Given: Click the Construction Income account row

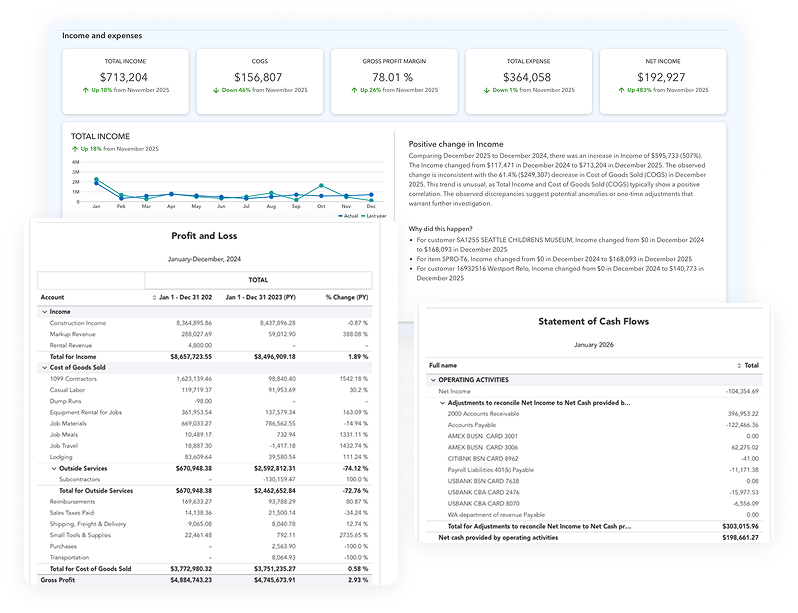Looking at the screenshot, I should click(78, 323).
